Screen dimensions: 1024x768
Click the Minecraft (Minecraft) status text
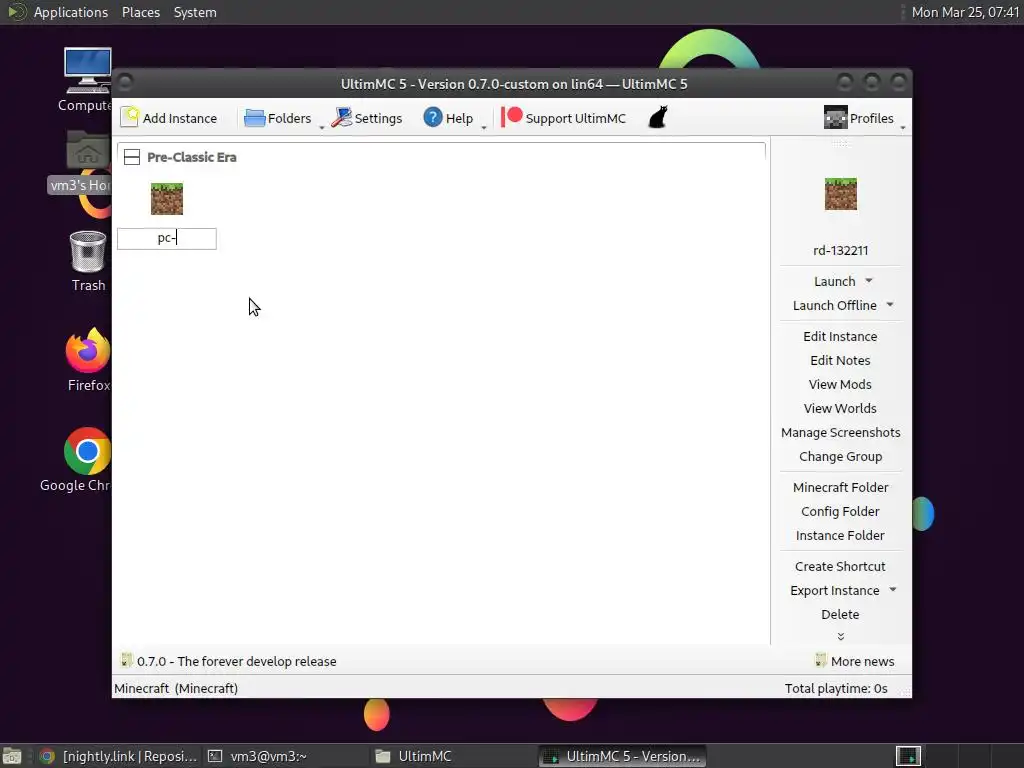coord(176,688)
